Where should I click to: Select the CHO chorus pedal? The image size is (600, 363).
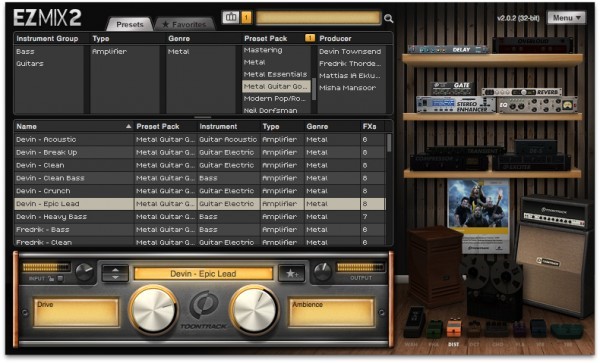(497, 329)
